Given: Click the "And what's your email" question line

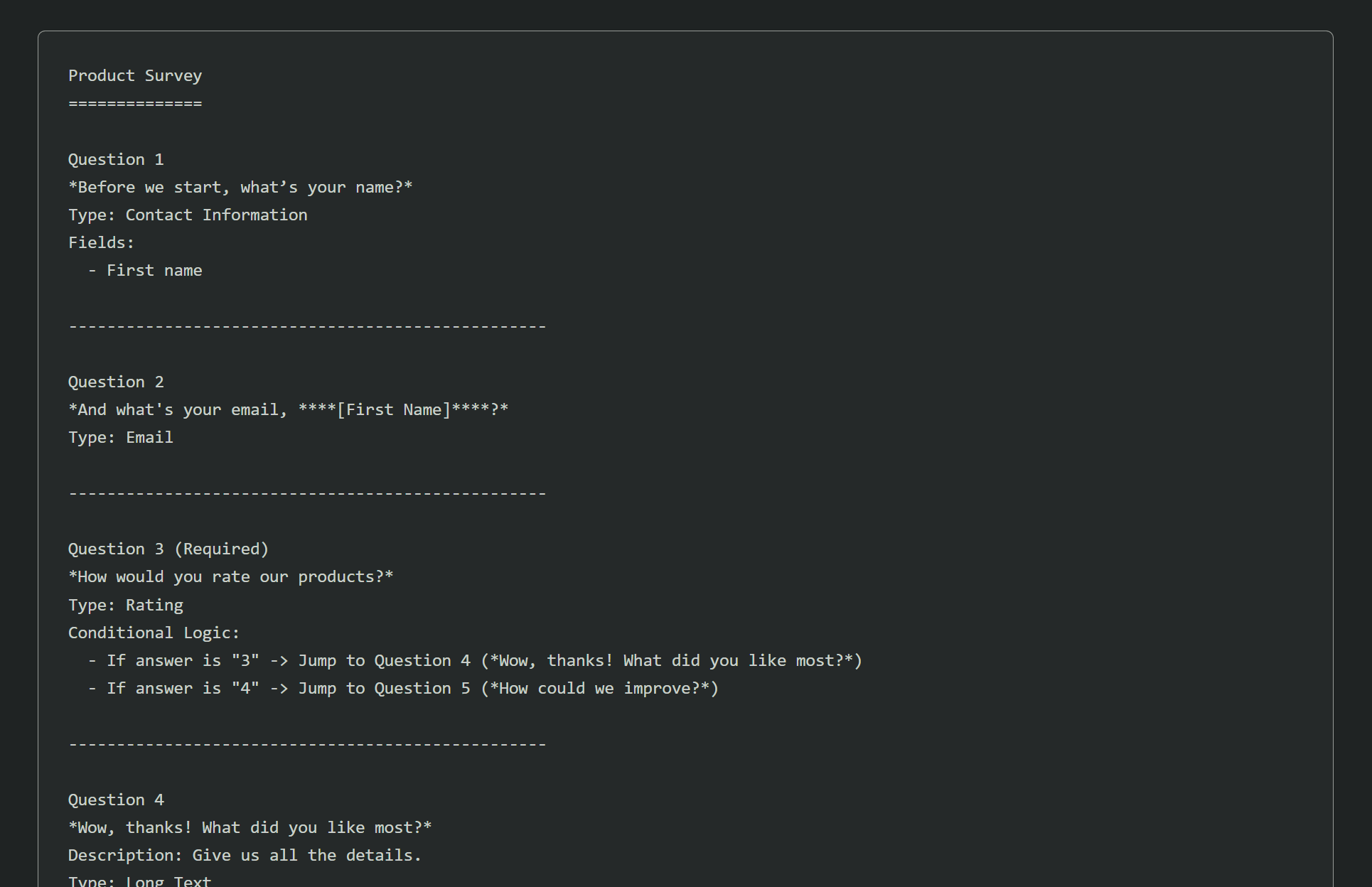Looking at the screenshot, I should (x=288, y=410).
